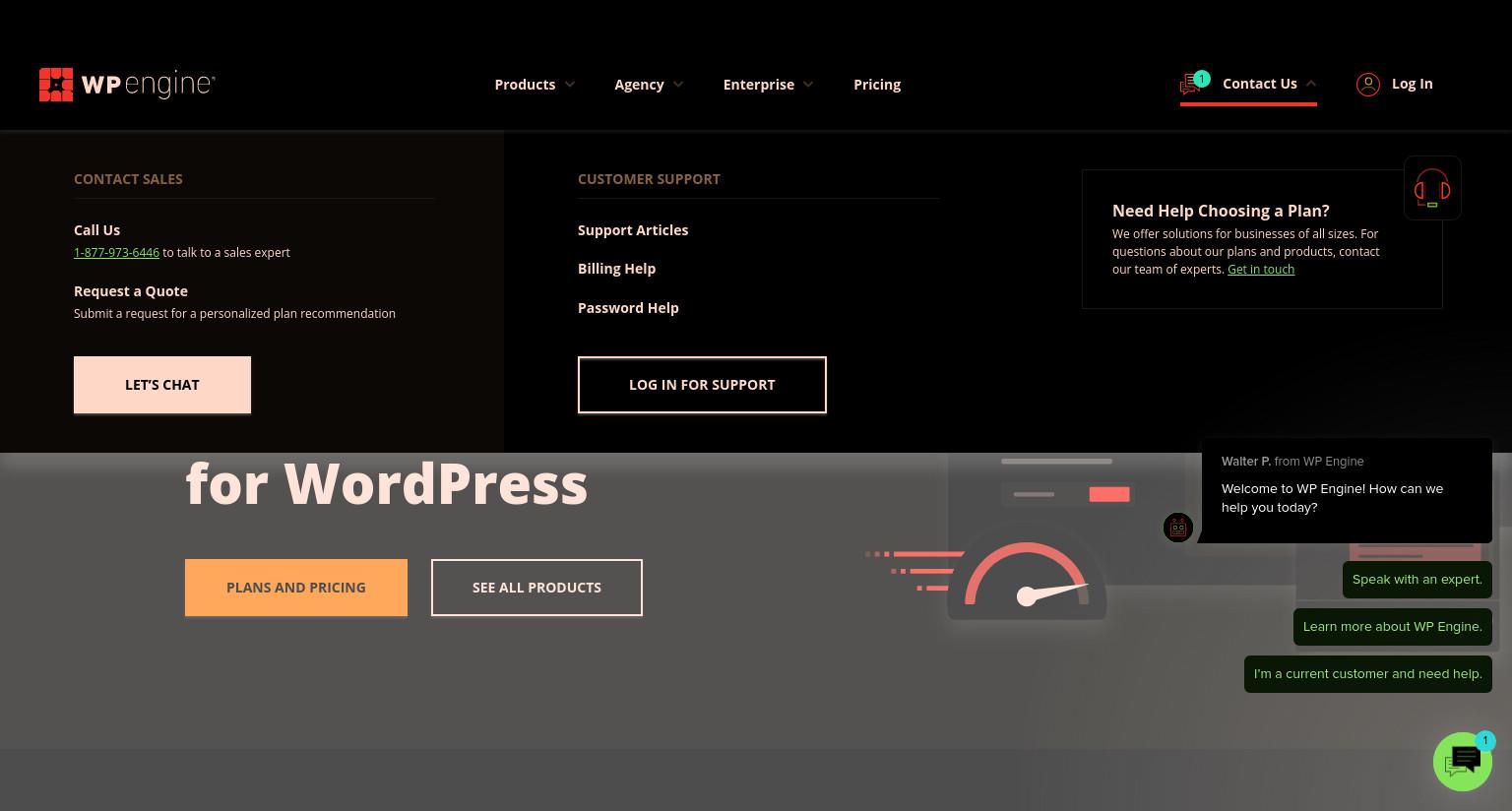Click the 'Need Help Choosing a Plan?' heading
1512x811 pixels.
point(1221,211)
